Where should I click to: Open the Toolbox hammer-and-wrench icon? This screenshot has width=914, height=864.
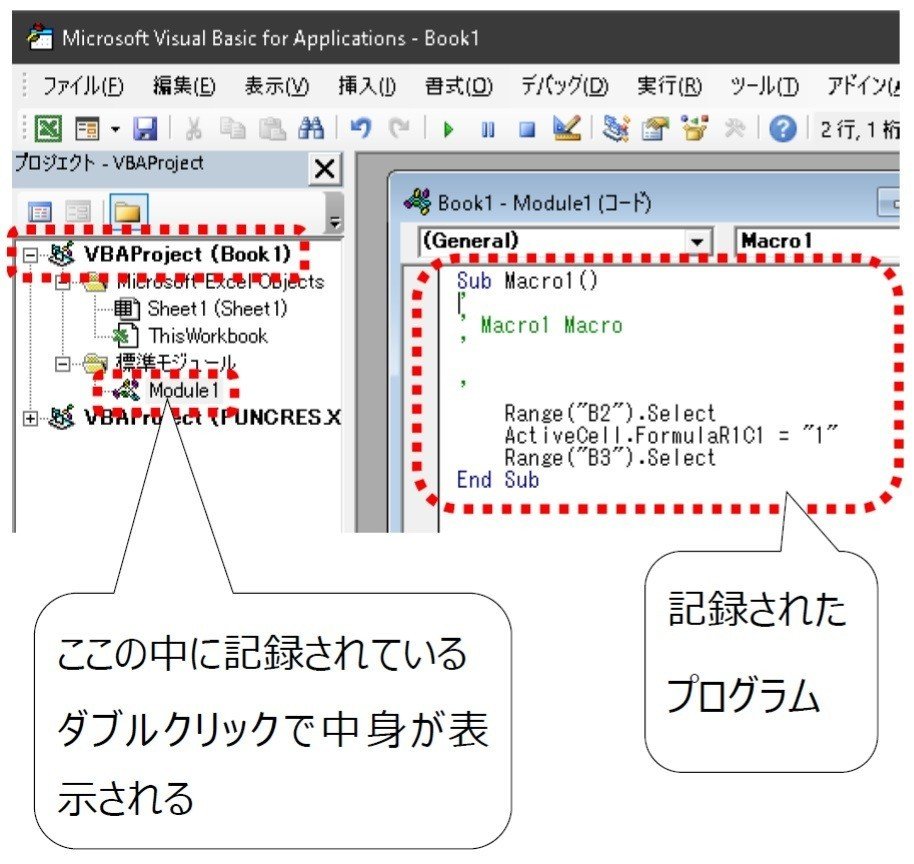coord(735,128)
